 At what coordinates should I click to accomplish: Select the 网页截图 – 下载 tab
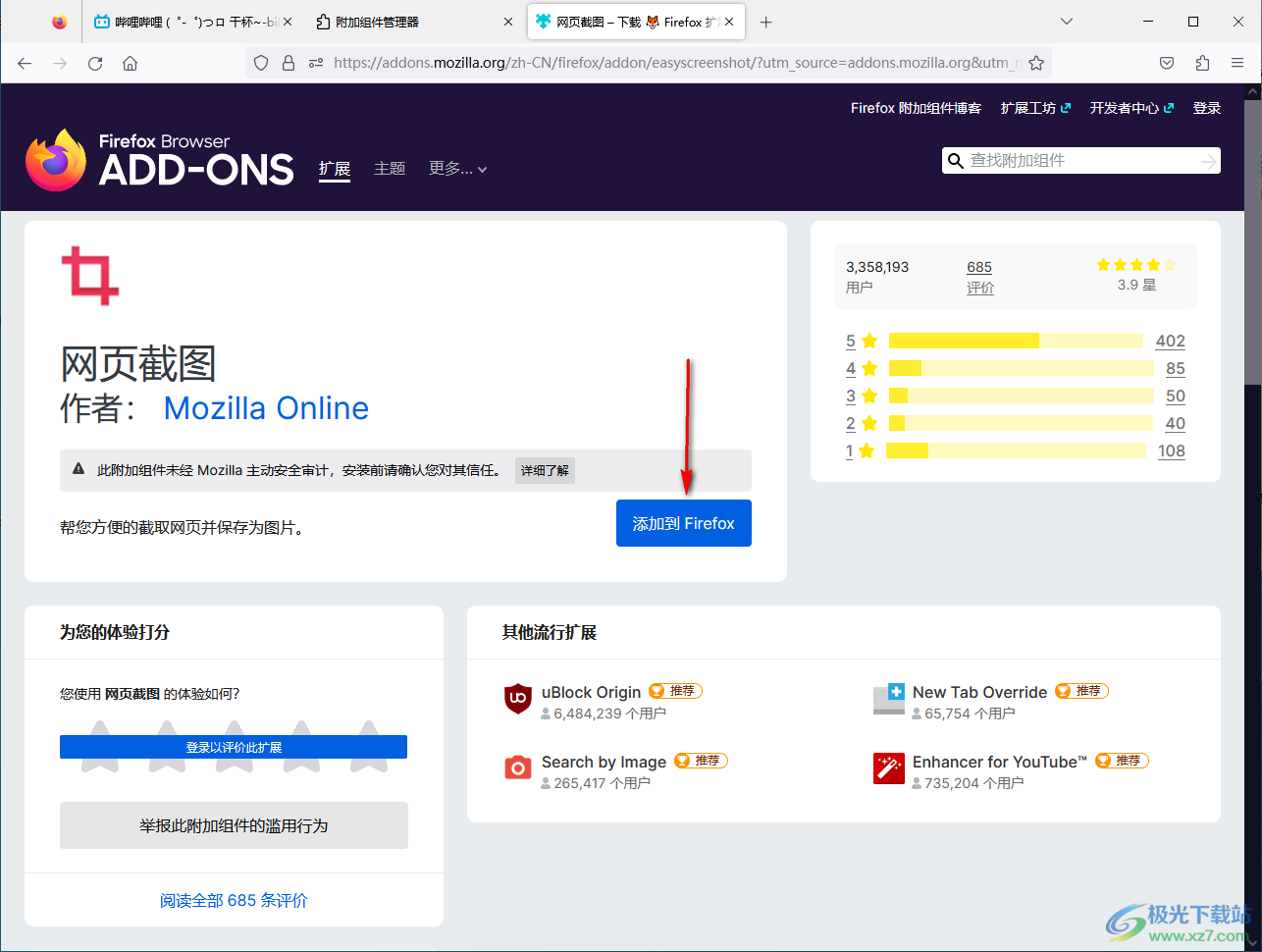(x=636, y=22)
